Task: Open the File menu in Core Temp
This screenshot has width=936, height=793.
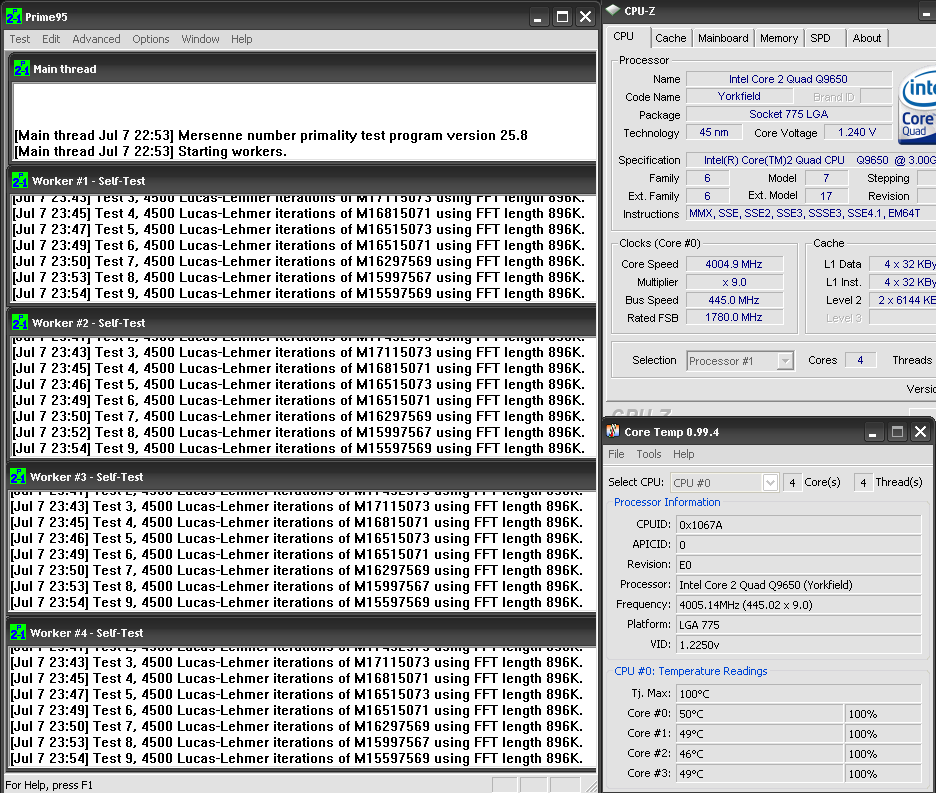Action: 616,454
